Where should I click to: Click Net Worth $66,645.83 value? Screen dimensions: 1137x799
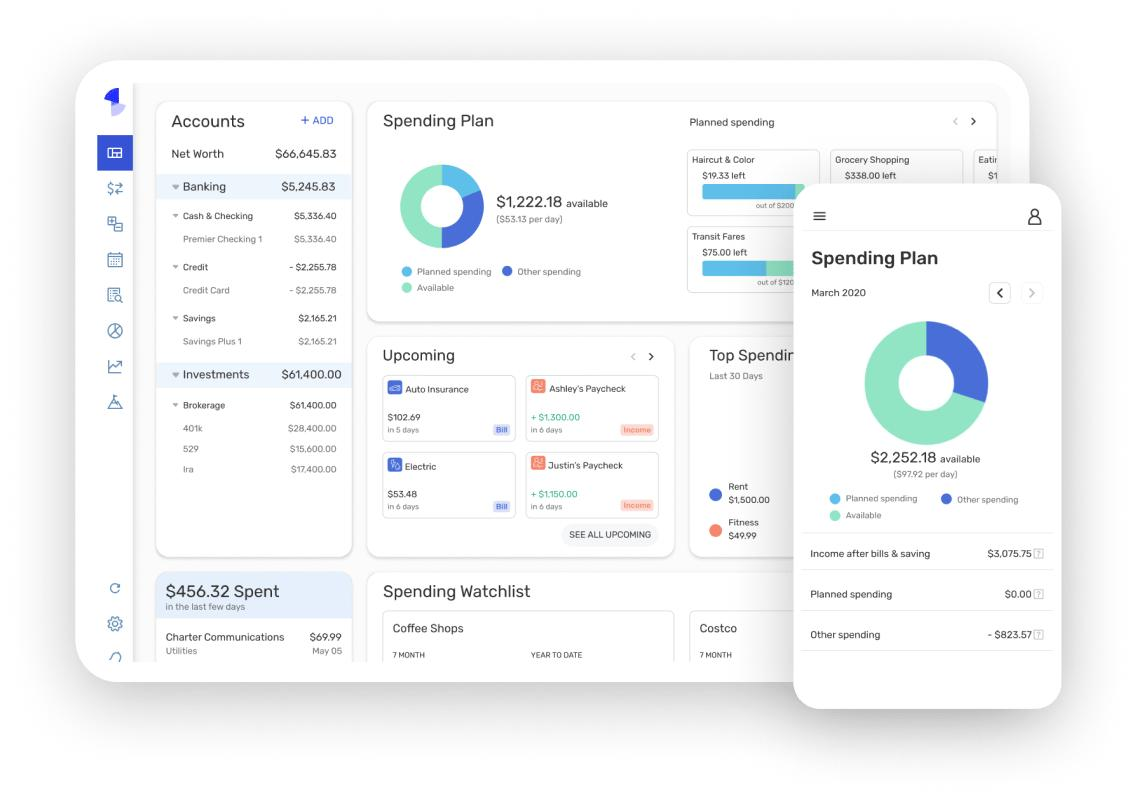[x=305, y=154]
